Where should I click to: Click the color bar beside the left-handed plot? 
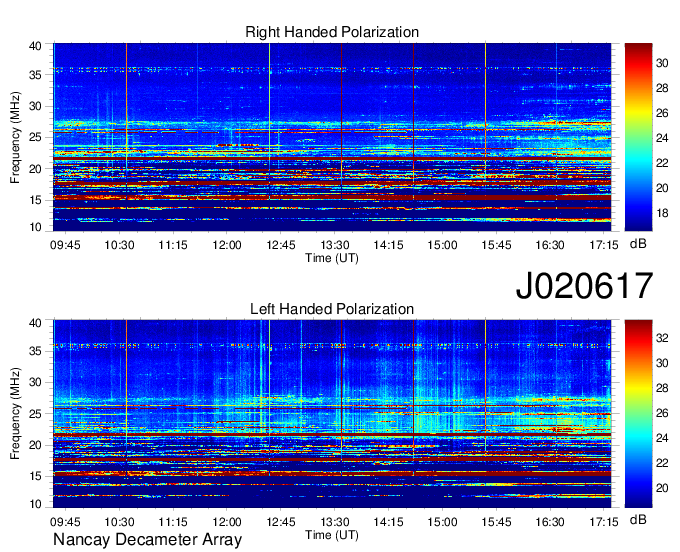638,414
